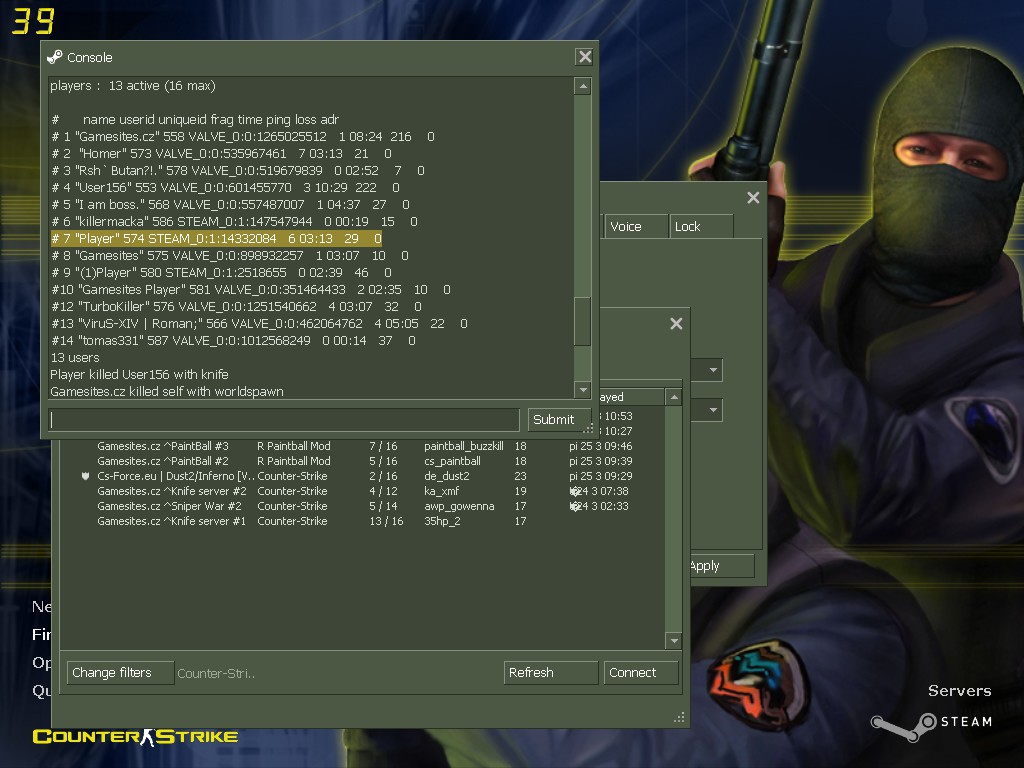1024x768 pixels.
Task: Click the VAC shield icon beside Cs-Force.eu server
Action: (85, 476)
